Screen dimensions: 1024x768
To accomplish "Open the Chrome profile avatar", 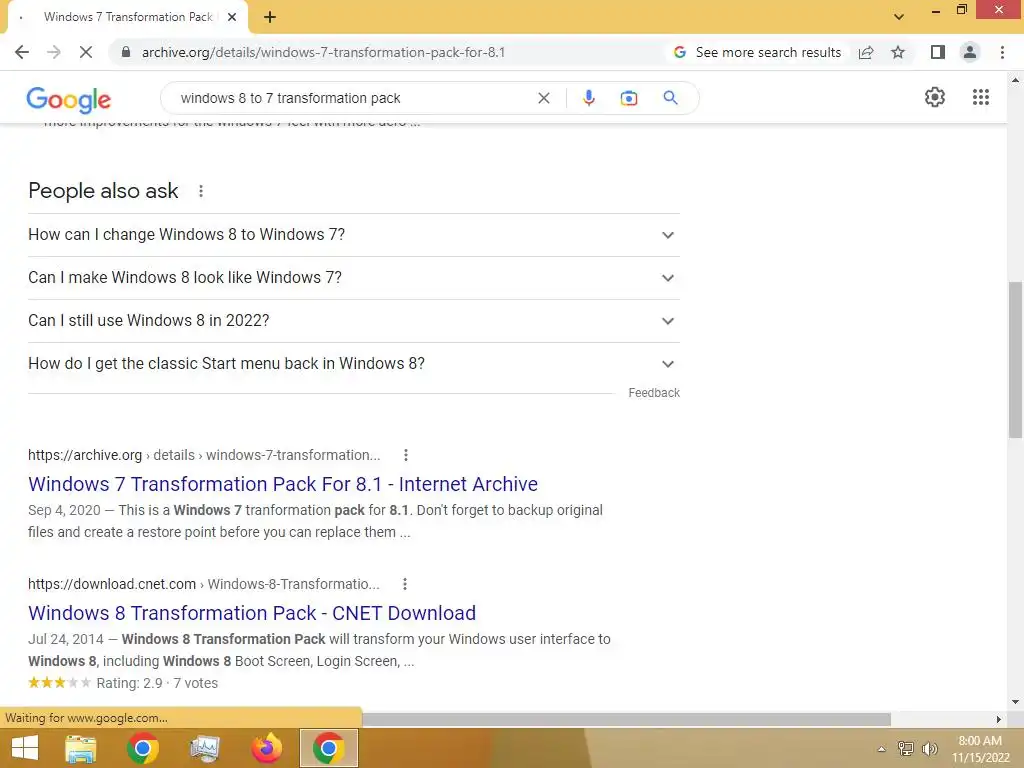I will [x=970, y=52].
